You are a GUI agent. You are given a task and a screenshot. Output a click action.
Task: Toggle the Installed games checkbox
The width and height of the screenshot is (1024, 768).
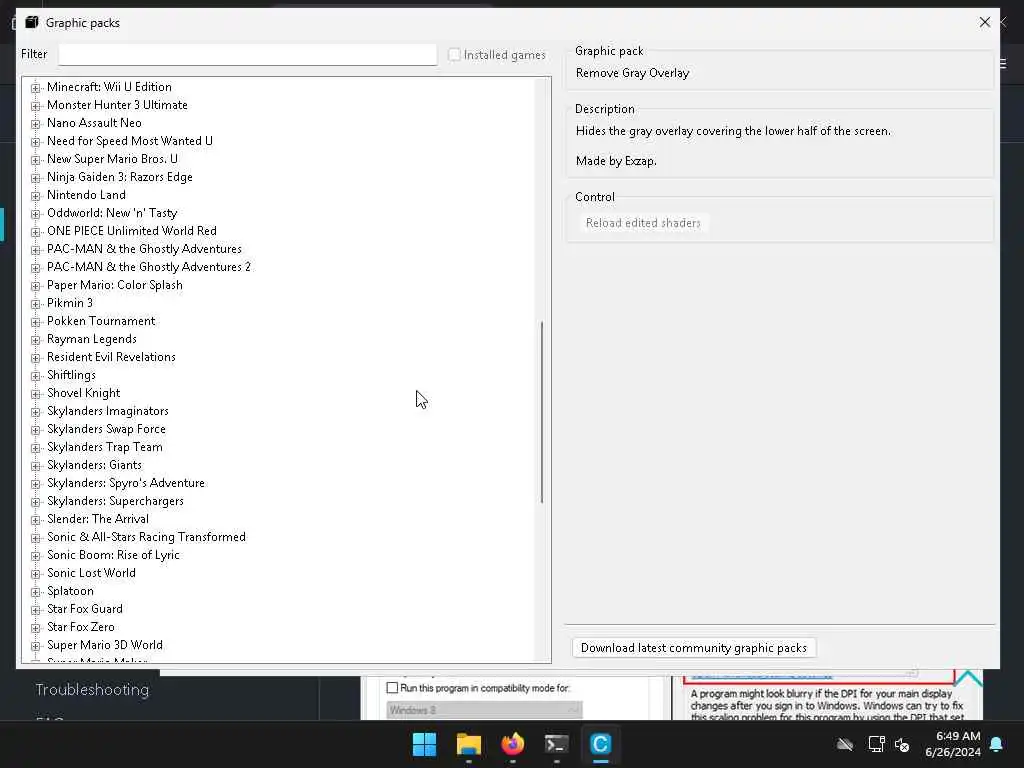tap(455, 55)
